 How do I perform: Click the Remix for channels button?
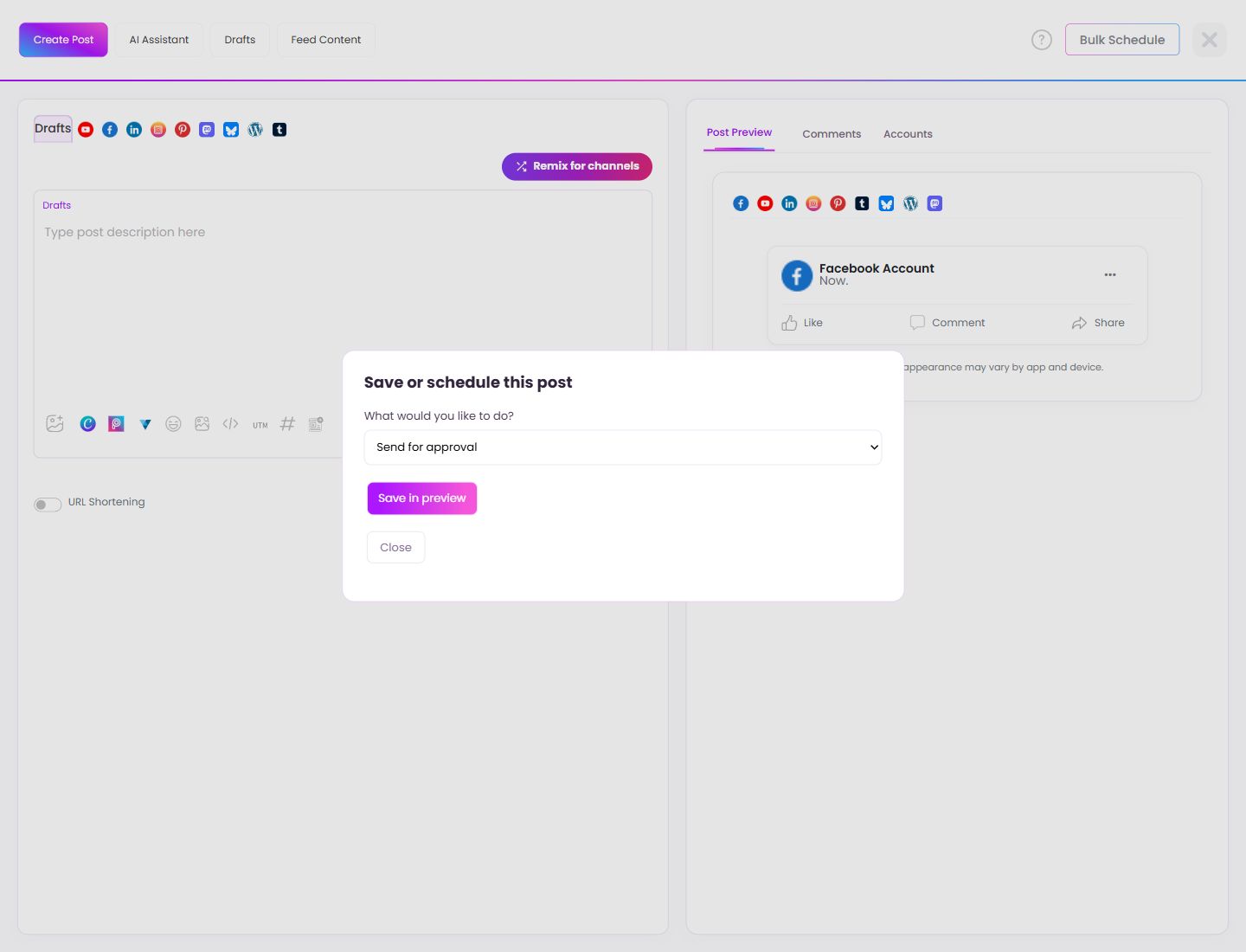point(577,166)
